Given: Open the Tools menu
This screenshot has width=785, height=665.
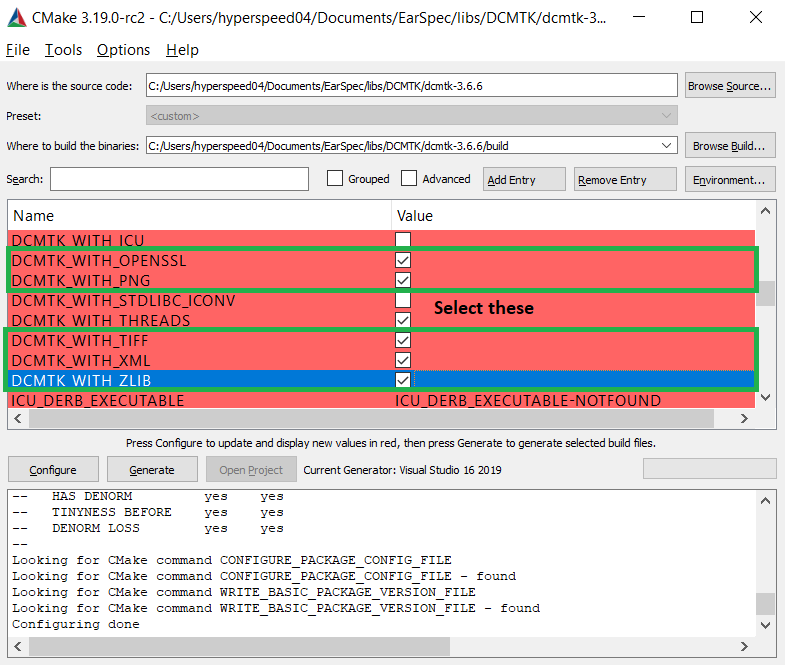Looking at the screenshot, I should pyautogui.click(x=64, y=50).
